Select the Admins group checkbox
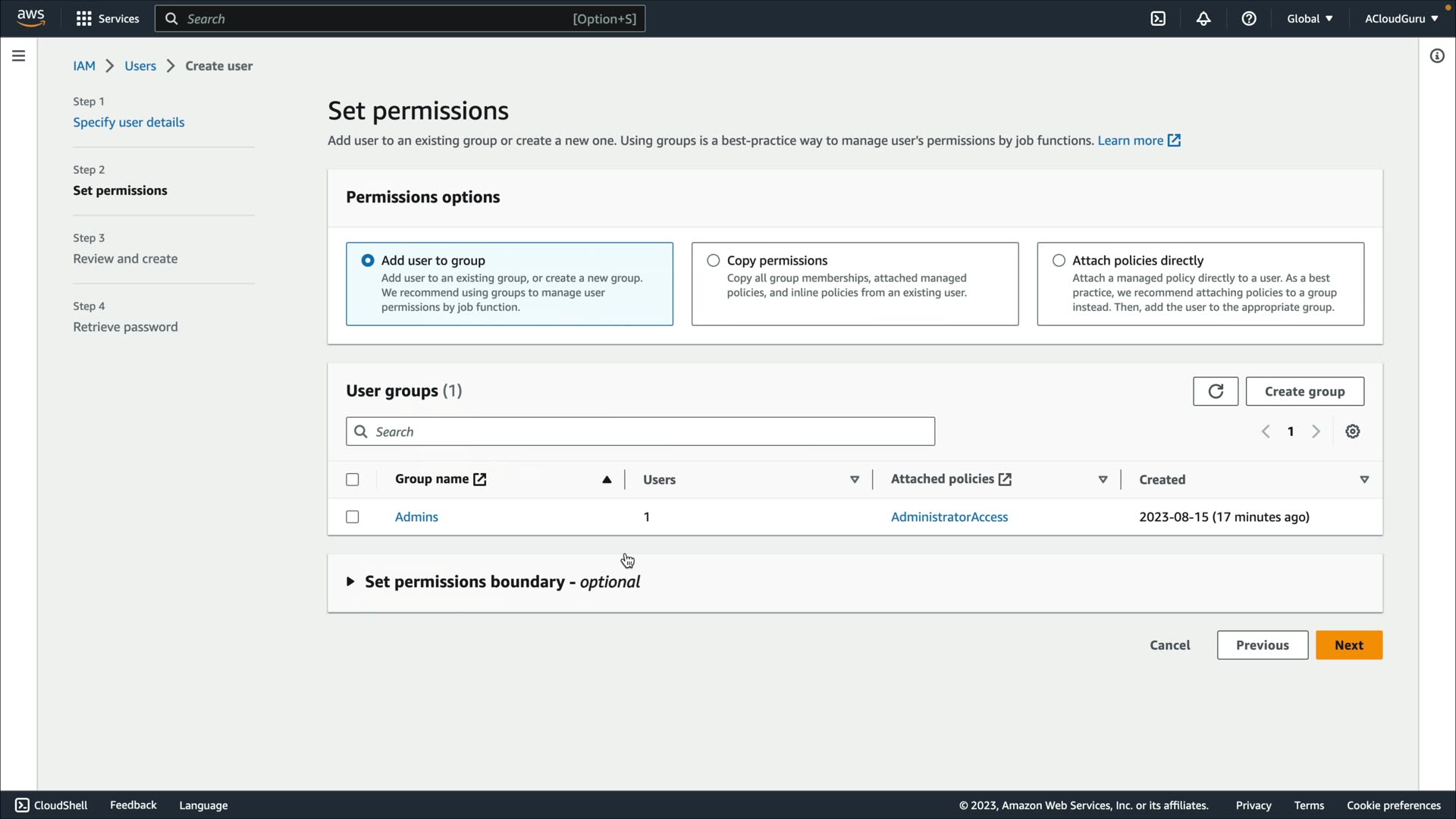Screen dimensions: 1456x819 [353, 517]
